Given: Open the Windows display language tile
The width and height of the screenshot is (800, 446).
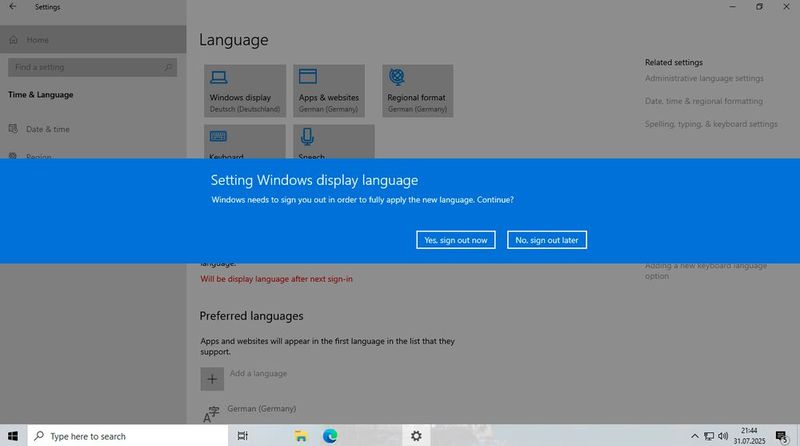Looking at the screenshot, I should coord(245,90).
